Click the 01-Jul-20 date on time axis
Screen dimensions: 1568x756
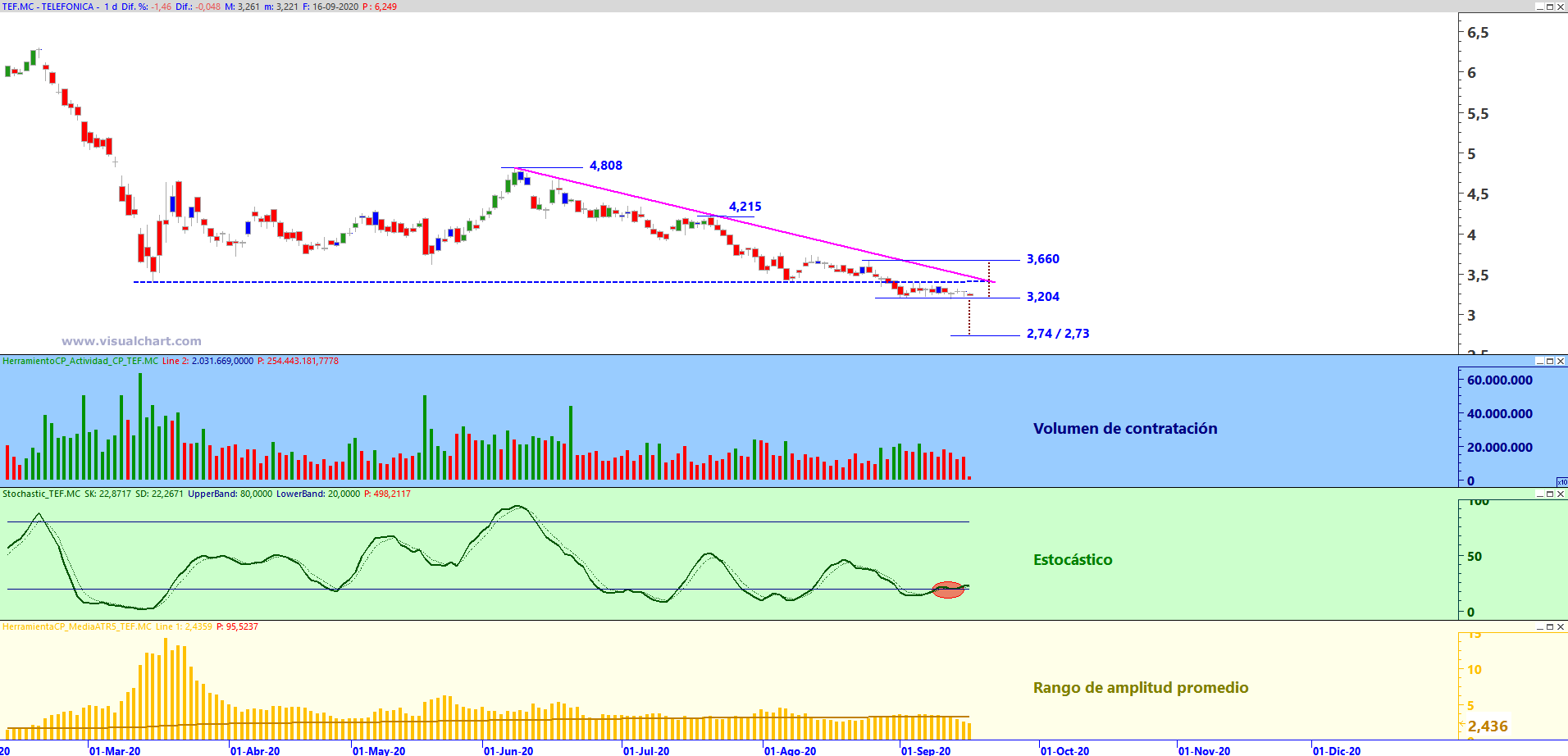point(646,750)
